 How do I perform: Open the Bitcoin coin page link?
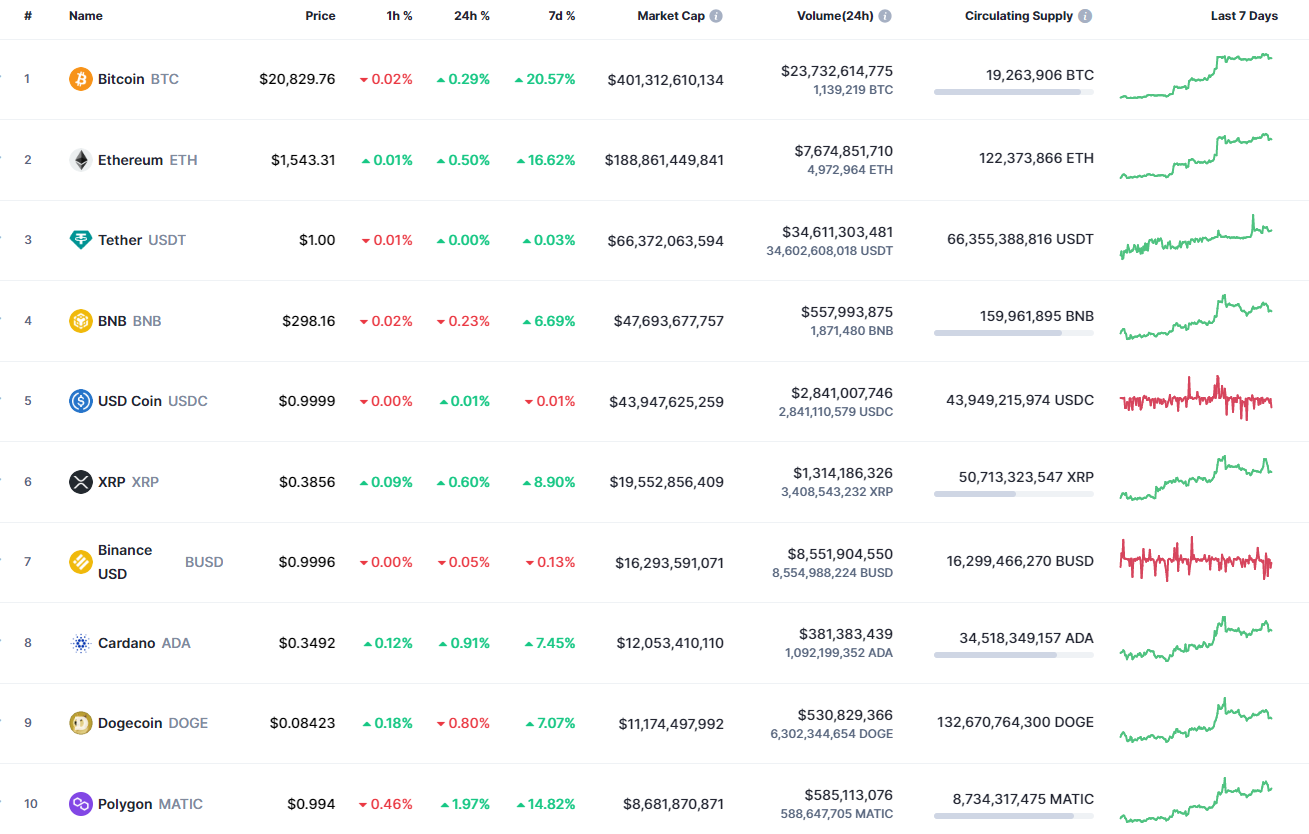coord(120,79)
